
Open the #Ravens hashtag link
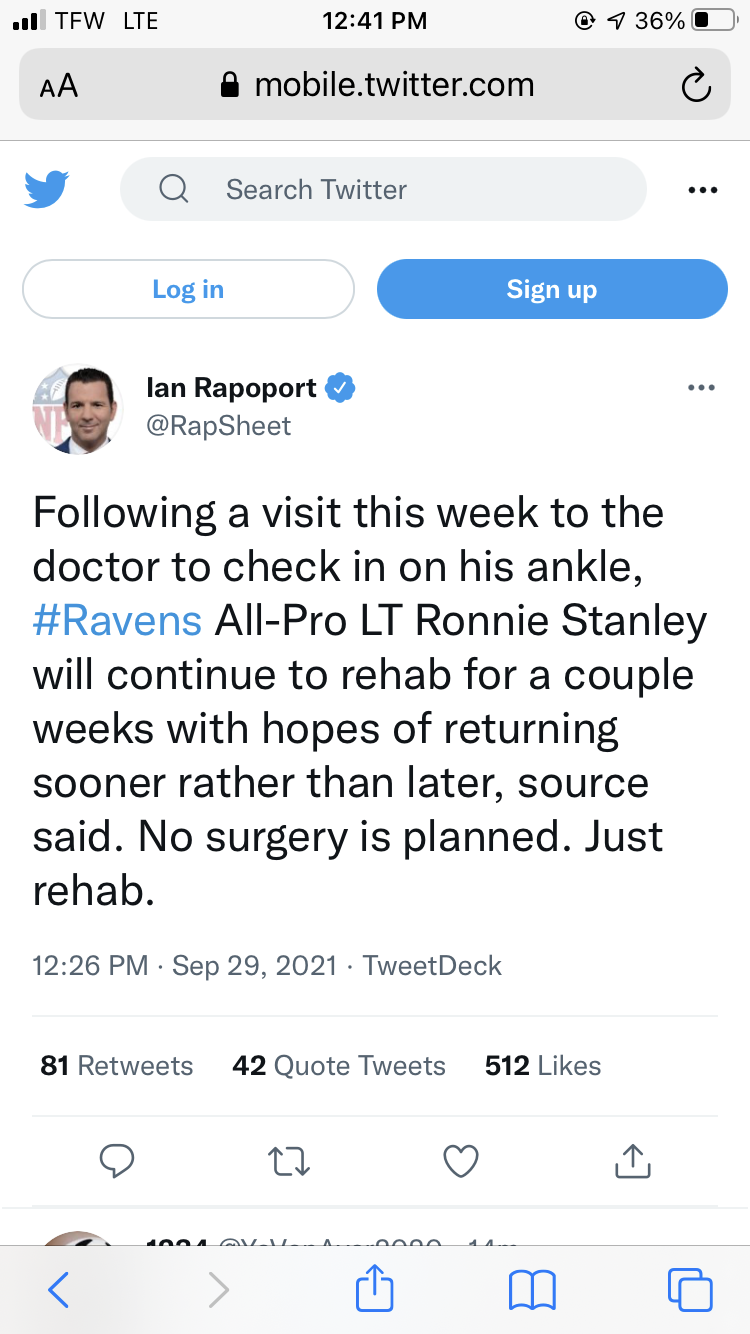pos(117,620)
